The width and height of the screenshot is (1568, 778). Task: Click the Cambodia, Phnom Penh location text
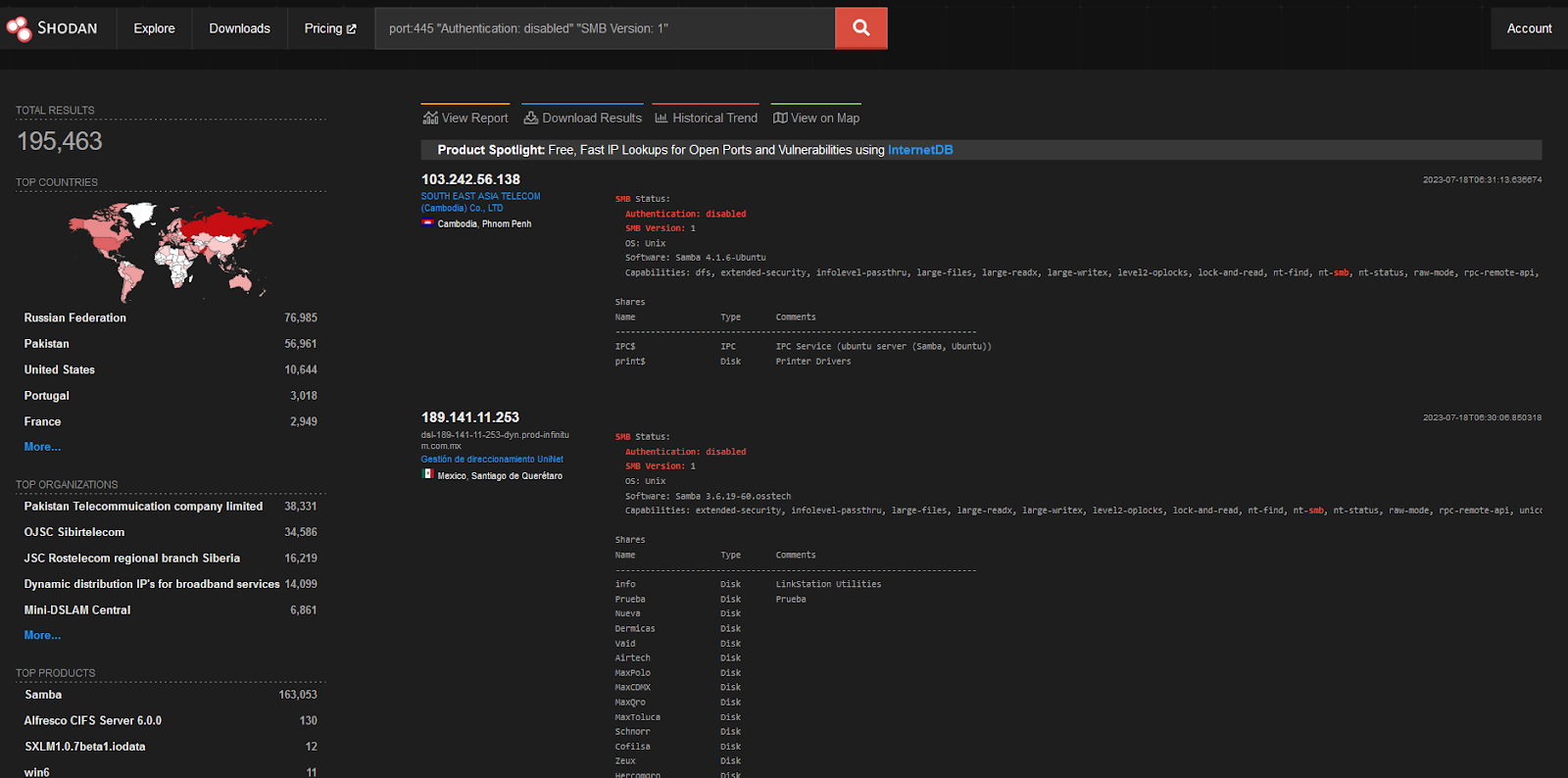(484, 224)
